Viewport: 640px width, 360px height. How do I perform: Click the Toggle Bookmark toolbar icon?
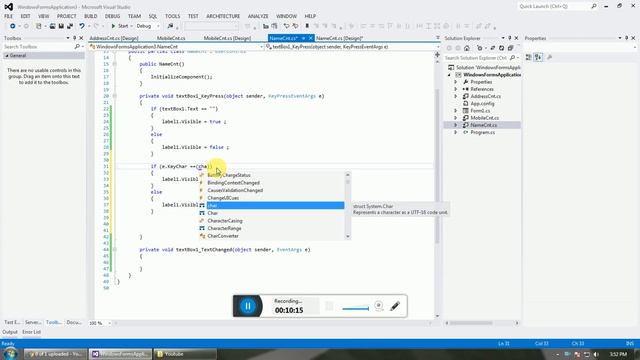(307, 26)
